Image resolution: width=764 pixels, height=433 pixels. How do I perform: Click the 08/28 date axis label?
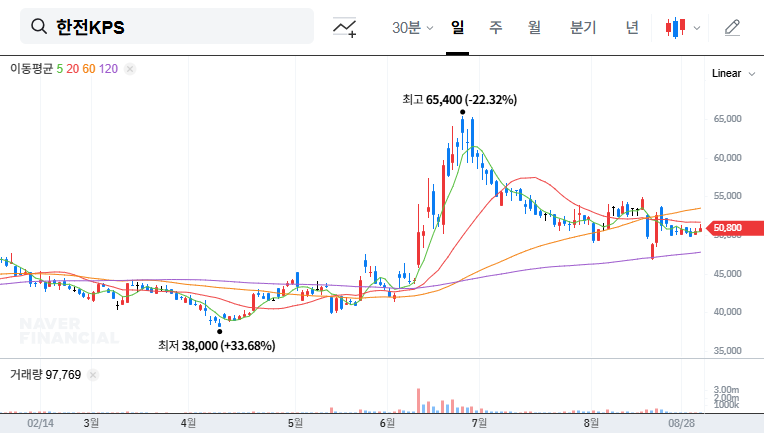681,423
